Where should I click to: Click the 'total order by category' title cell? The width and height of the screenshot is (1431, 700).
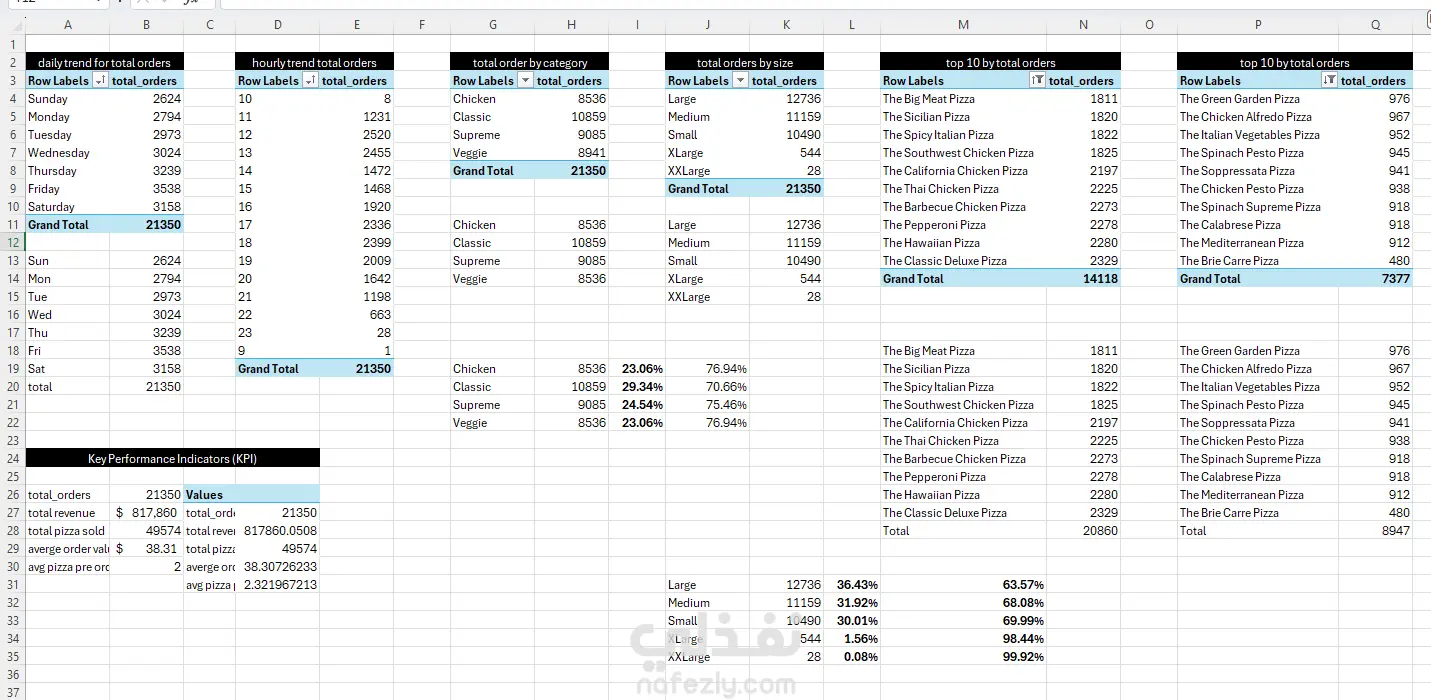530,62
